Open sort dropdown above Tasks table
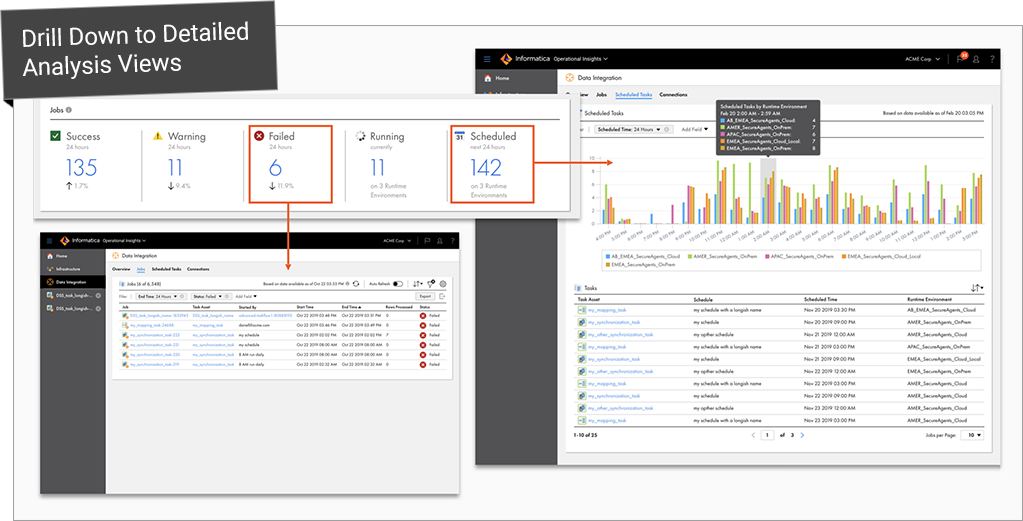This screenshot has width=1023, height=521. (977, 288)
